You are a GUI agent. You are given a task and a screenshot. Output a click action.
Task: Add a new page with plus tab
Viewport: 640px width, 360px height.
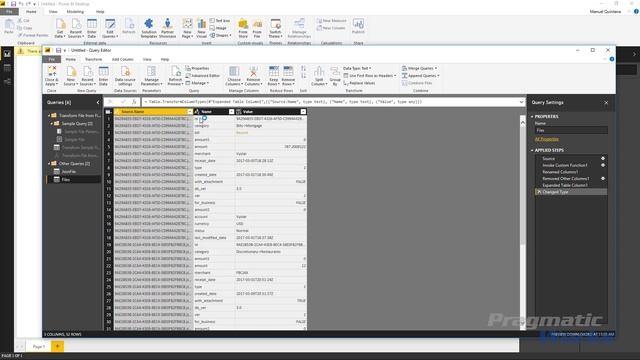(58, 346)
